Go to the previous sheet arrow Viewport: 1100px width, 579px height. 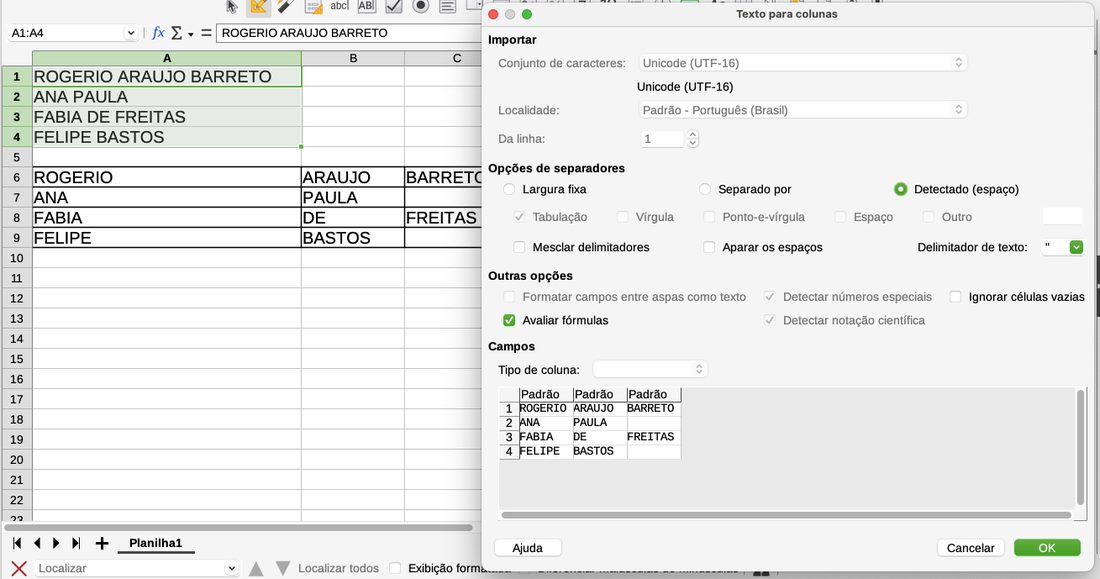click(37, 543)
